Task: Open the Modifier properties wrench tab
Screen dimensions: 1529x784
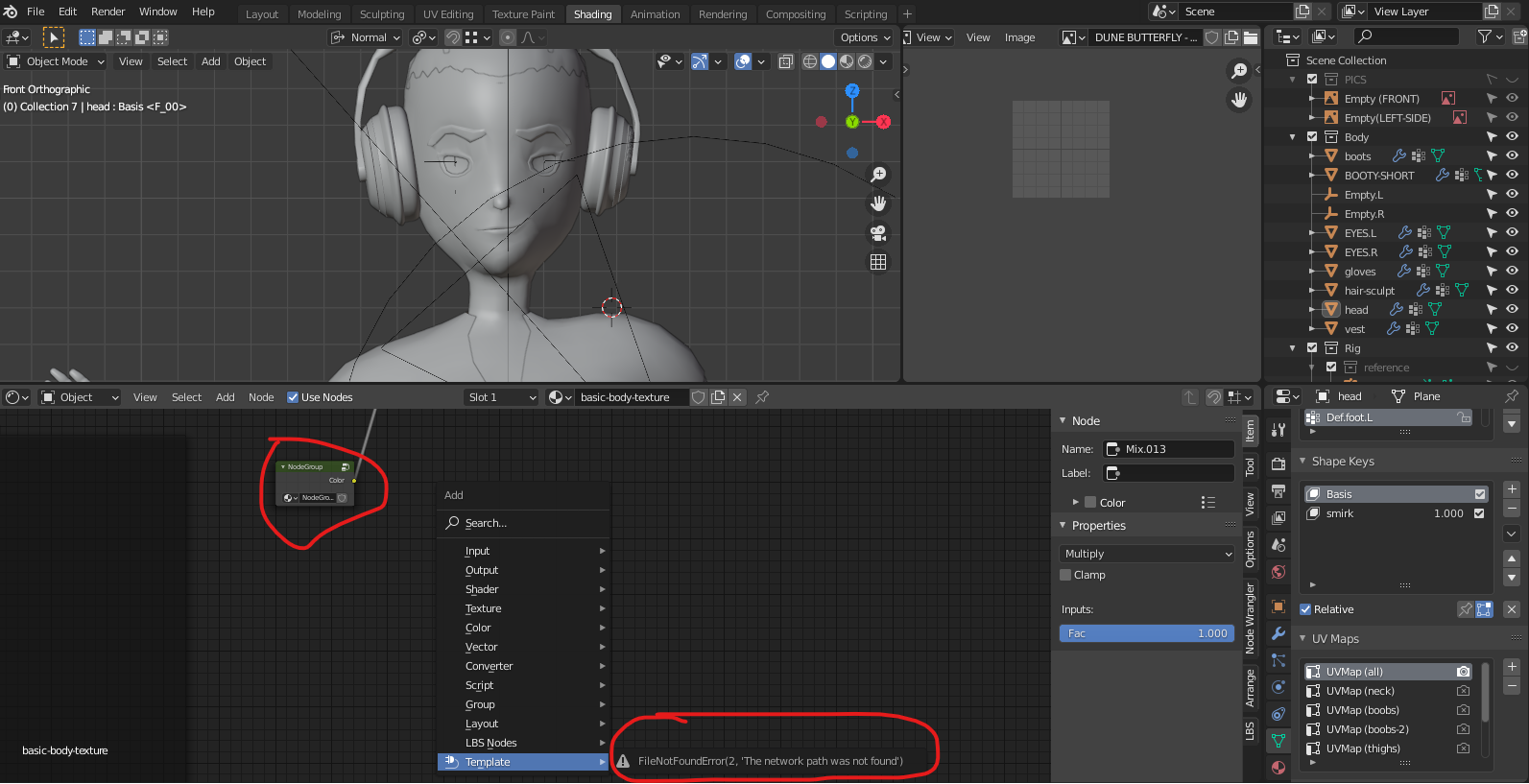Action: [x=1278, y=633]
